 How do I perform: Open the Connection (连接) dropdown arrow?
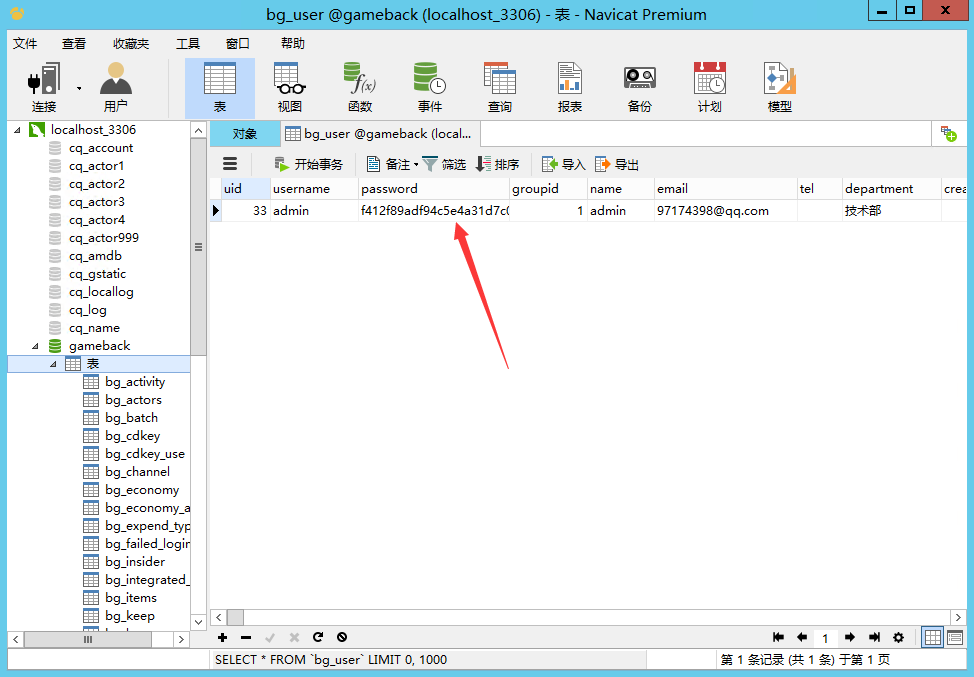[x=79, y=88]
